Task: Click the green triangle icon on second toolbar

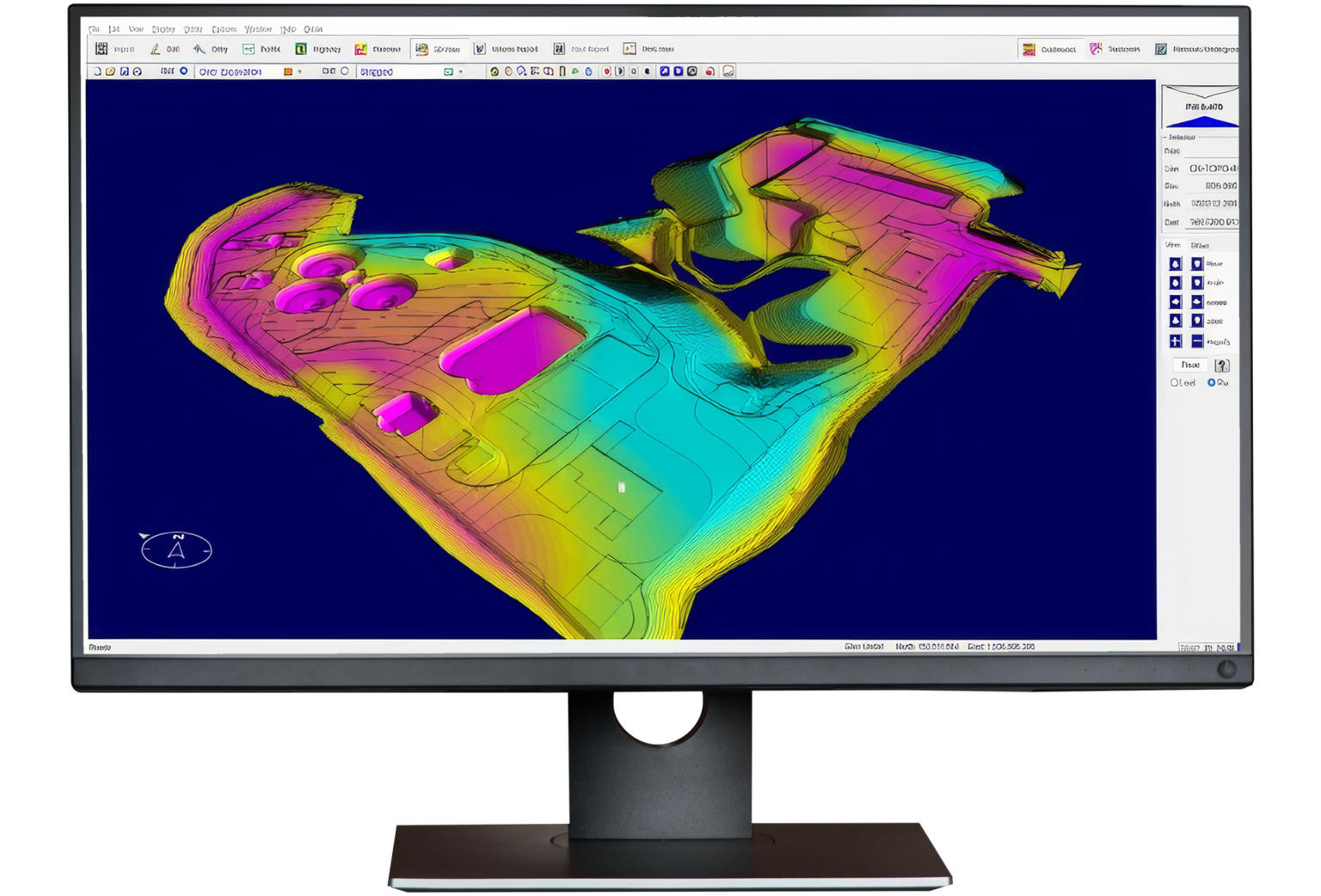Action: (x=576, y=73)
